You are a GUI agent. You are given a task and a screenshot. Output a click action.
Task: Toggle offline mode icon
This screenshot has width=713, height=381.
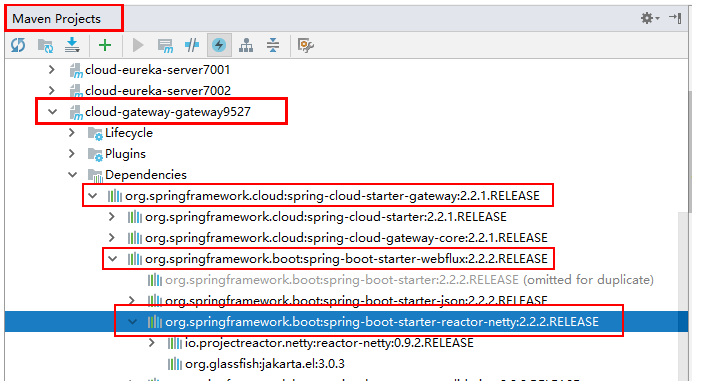[192, 45]
